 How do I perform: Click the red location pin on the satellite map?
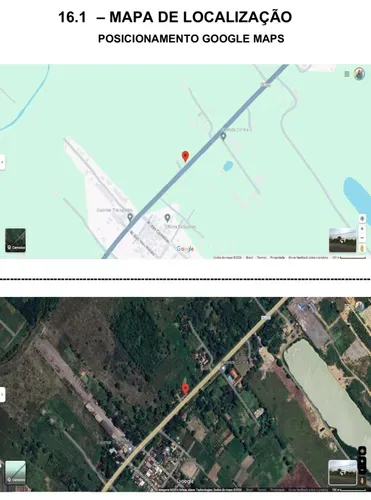[x=185, y=389]
